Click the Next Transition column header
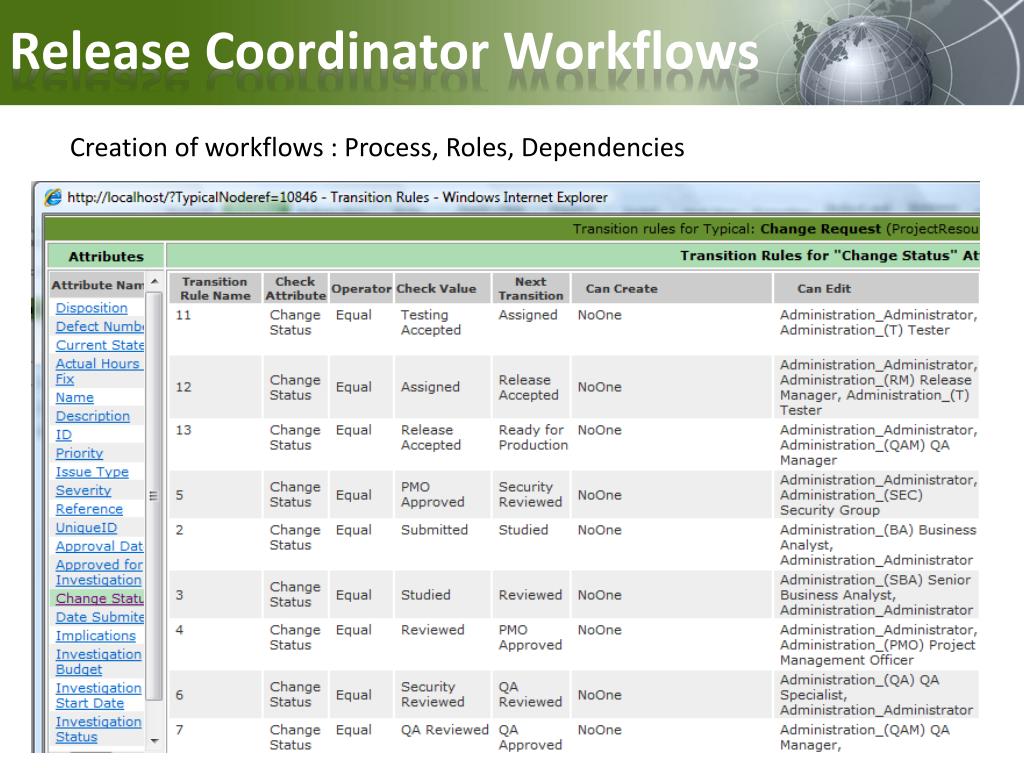 point(530,289)
